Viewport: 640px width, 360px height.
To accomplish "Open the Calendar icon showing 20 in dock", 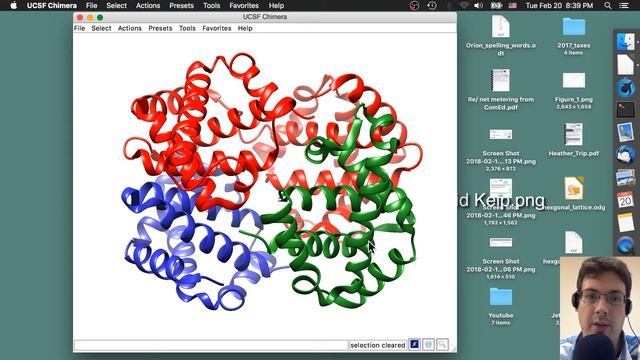I will point(626,200).
